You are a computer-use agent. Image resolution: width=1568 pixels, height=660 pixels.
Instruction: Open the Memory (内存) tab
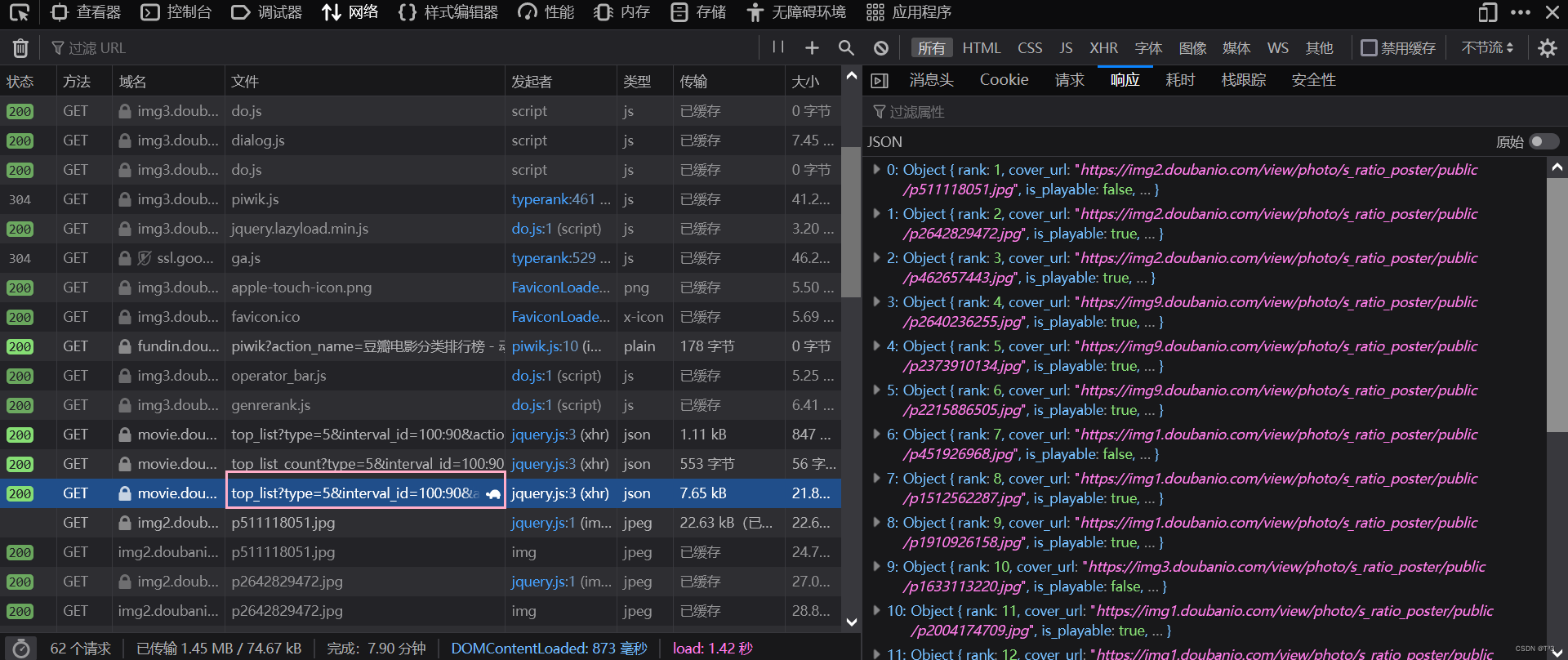point(622,12)
